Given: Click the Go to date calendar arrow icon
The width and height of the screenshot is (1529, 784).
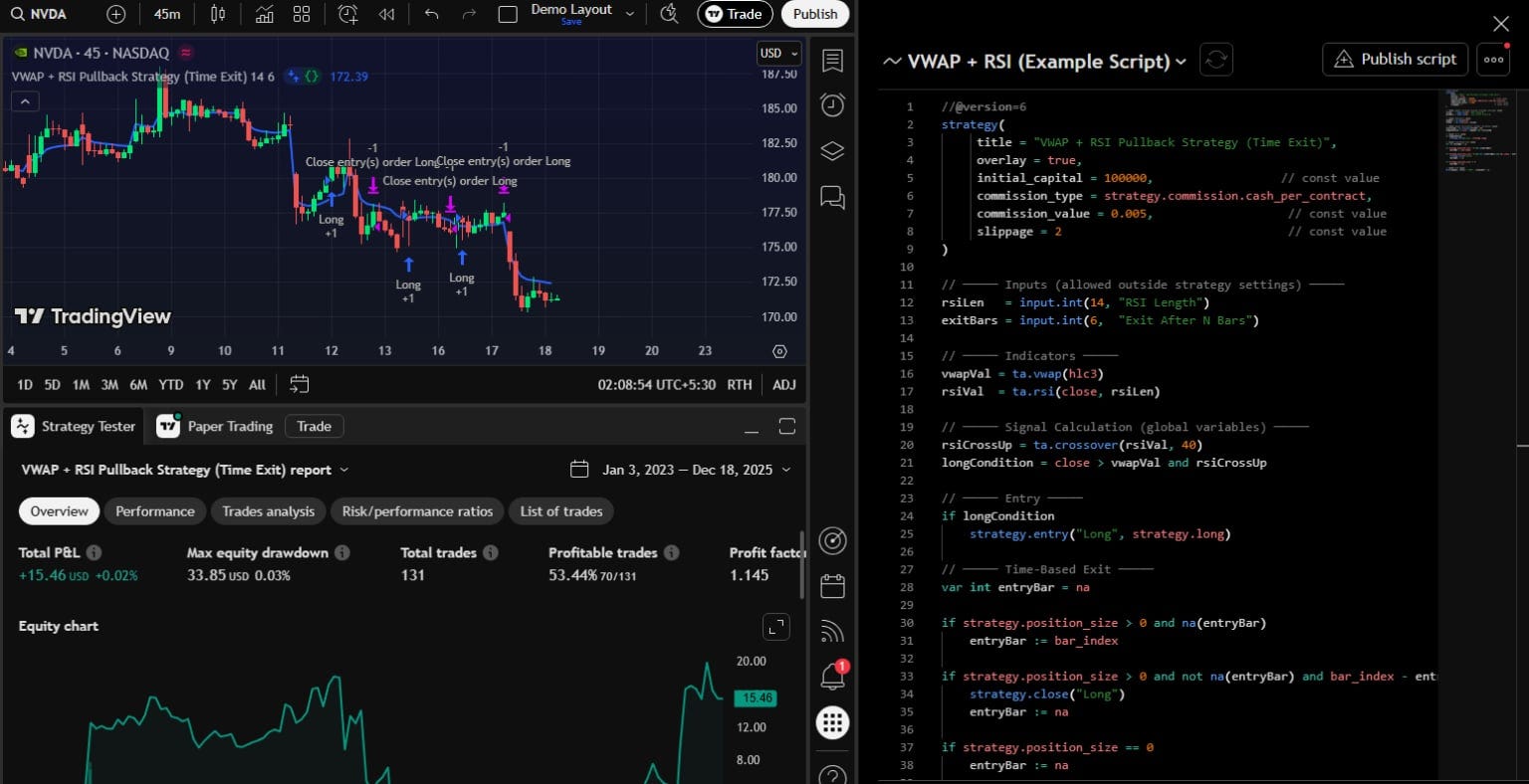Looking at the screenshot, I should point(299,384).
